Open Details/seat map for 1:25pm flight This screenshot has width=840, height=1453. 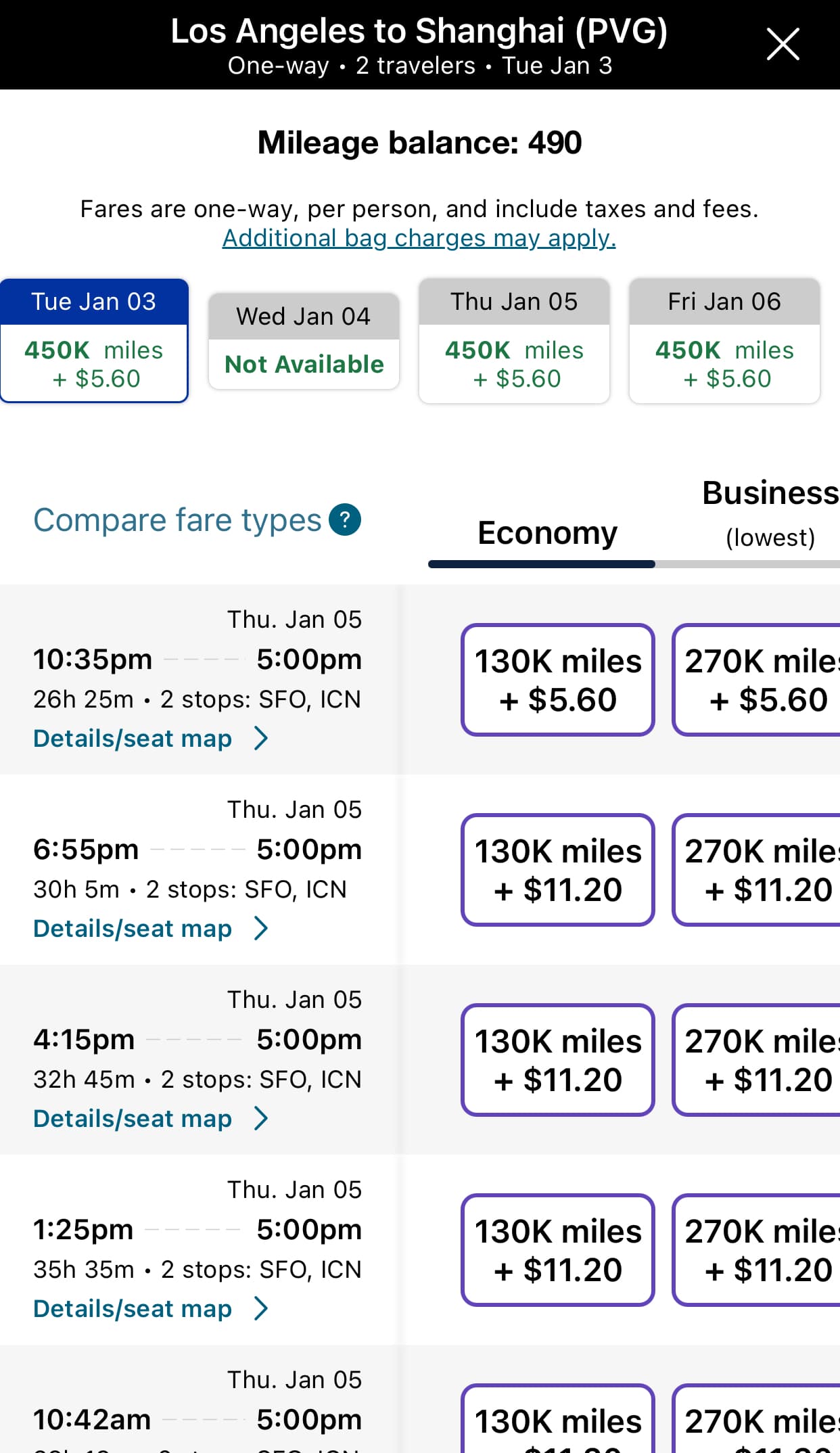(x=133, y=1309)
